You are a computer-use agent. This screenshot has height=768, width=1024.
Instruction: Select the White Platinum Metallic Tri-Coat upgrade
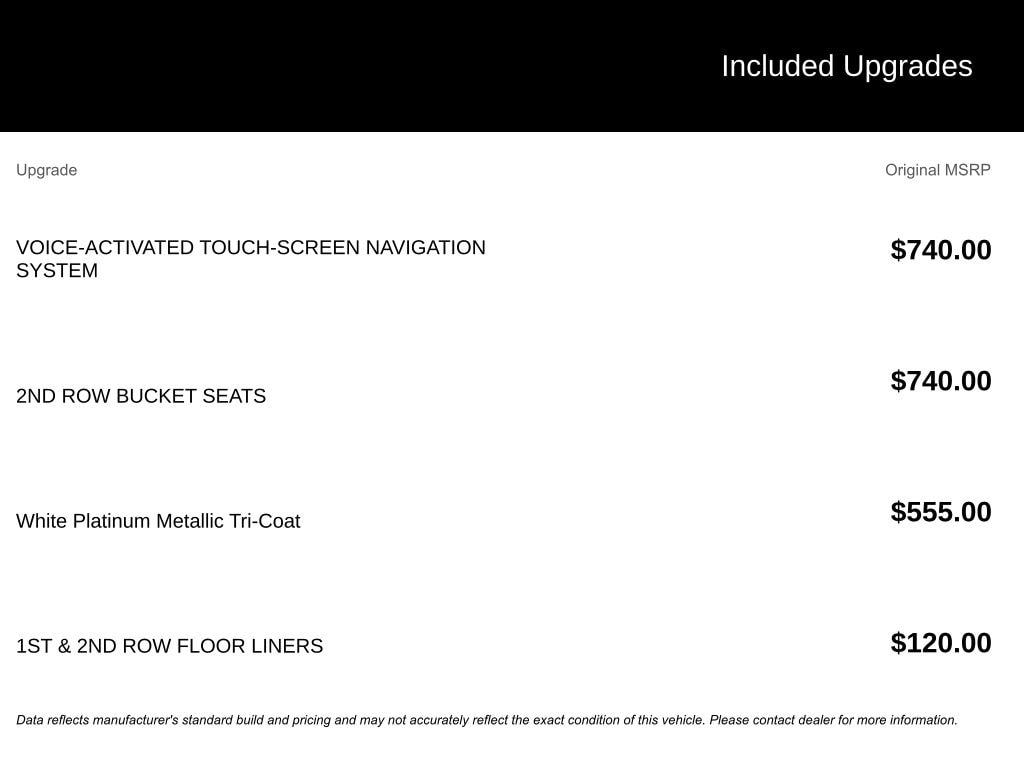(x=158, y=521)
